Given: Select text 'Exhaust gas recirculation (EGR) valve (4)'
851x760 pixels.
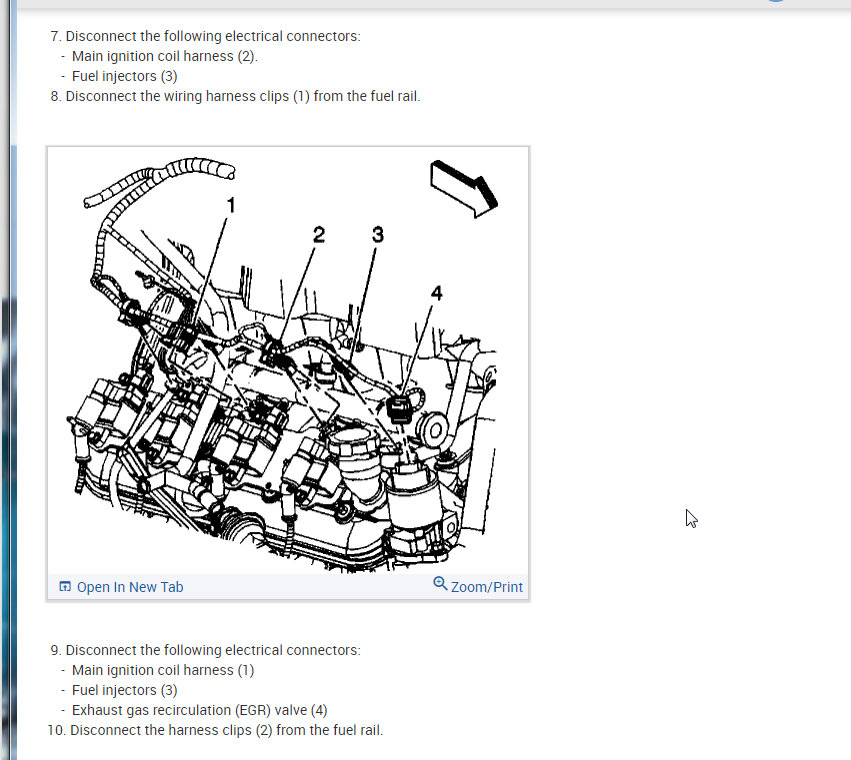Looking at the screenshot, I should (199, 711).
